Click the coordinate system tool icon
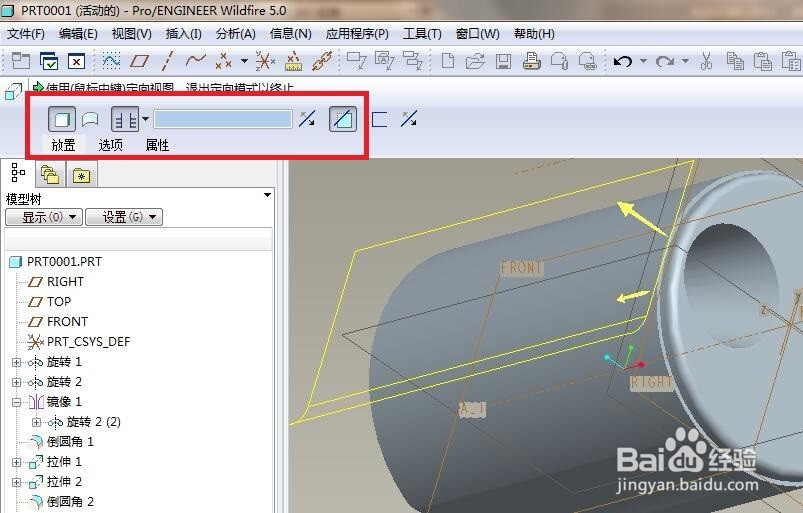Image resolution: width=803 pixels, height=513 pixels. click(x=265, y=61)
